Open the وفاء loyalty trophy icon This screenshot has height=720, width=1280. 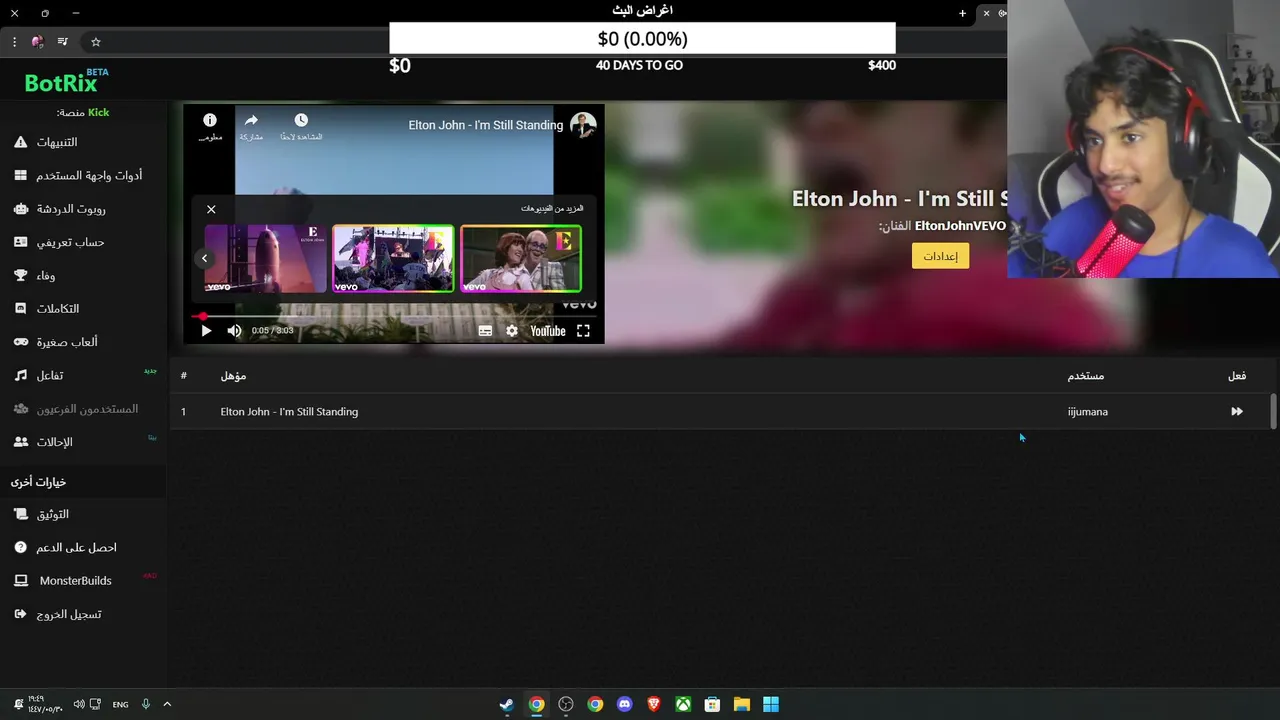(x=20, y=275)
